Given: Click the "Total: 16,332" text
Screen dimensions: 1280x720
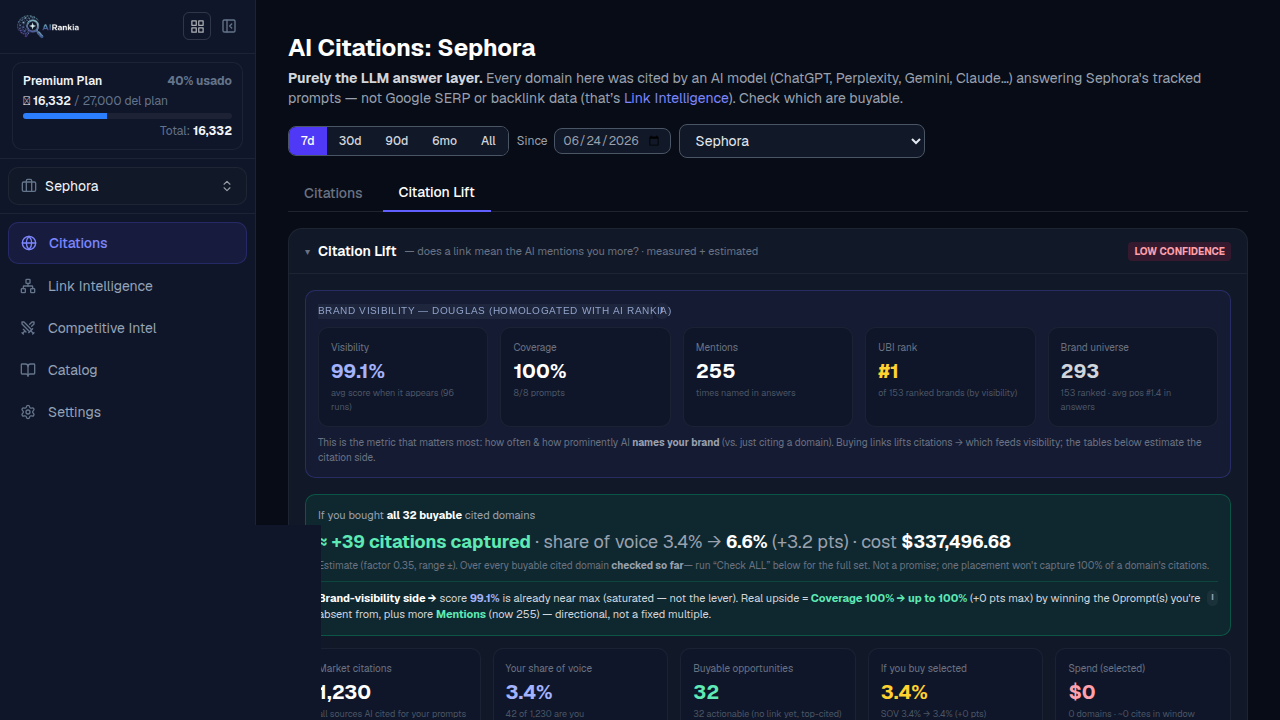Looking at the screenshot, I should (196, 131).
